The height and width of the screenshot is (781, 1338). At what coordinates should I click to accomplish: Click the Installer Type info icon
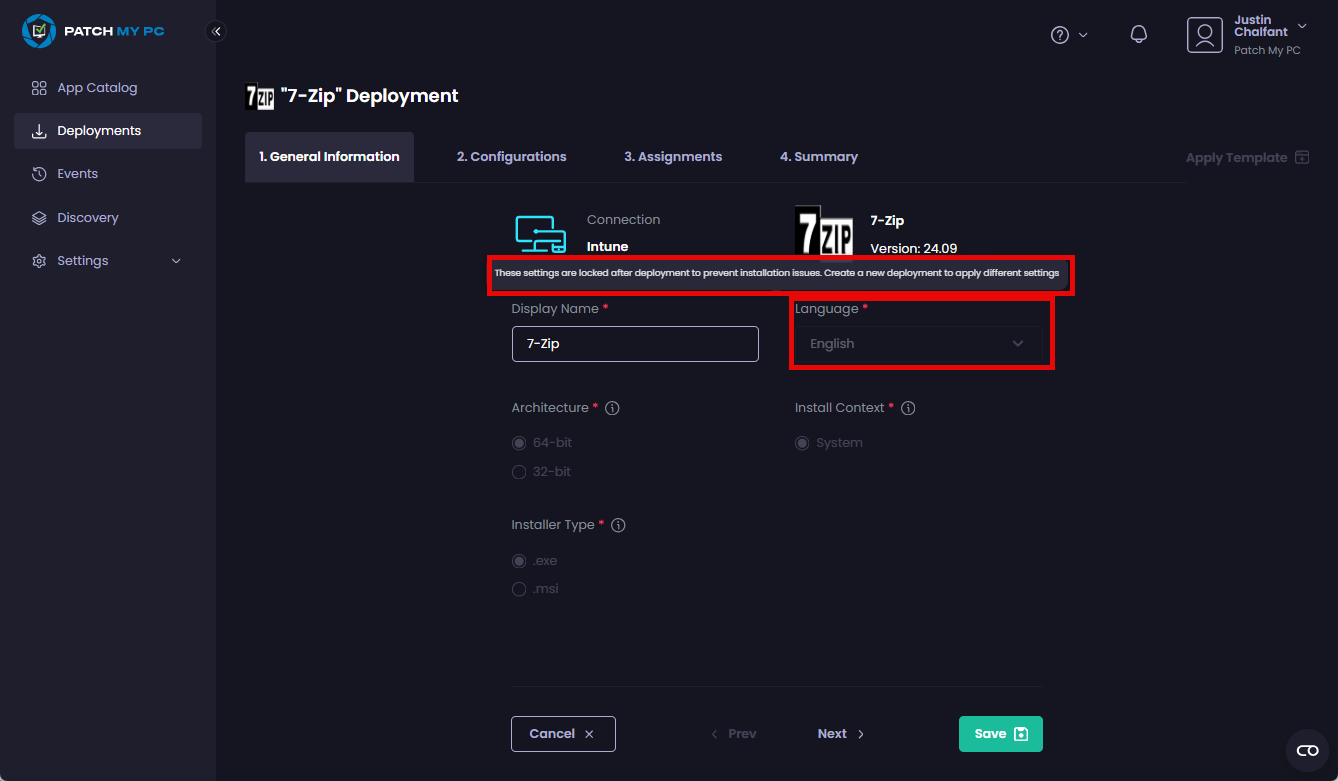pos(618,525)
